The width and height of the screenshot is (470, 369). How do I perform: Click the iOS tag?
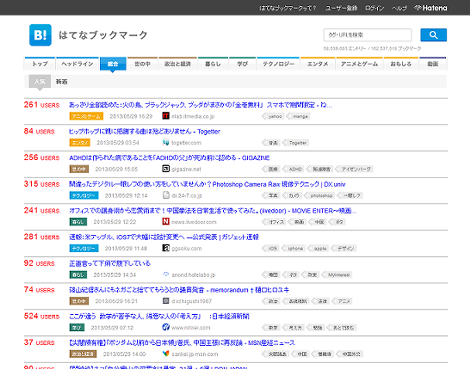(271, 248)
